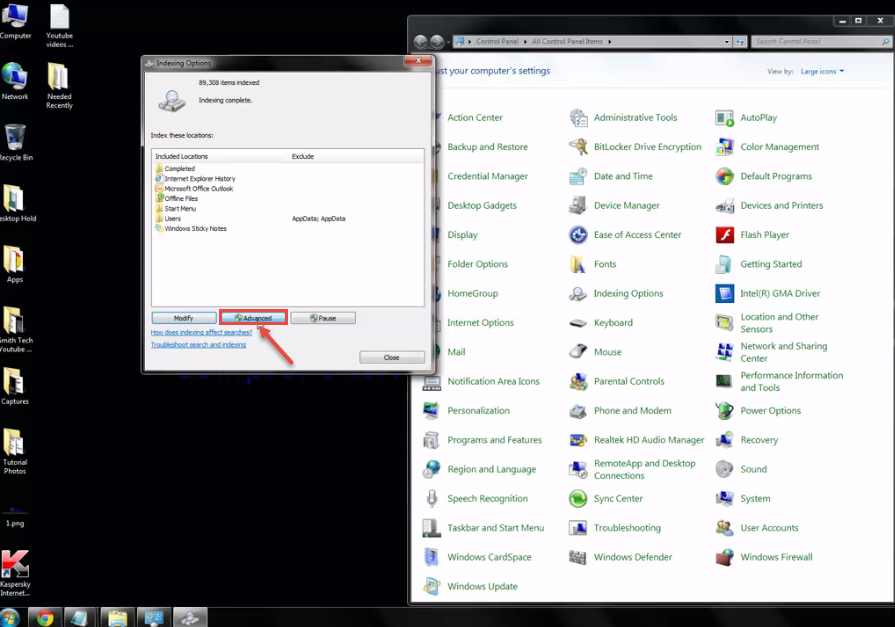
Task: Open Recycle Bin desktop icon
Action: 15,143
